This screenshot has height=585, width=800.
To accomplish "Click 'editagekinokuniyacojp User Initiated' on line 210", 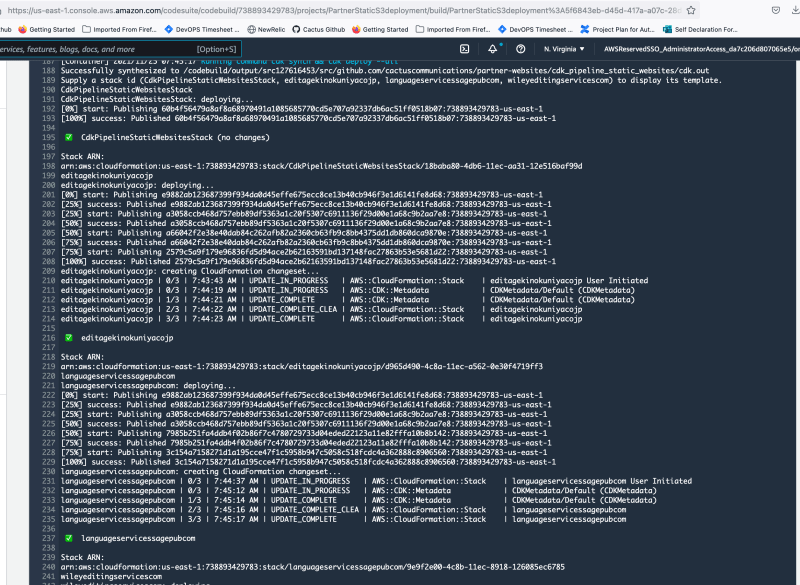I will coord(569,281).
